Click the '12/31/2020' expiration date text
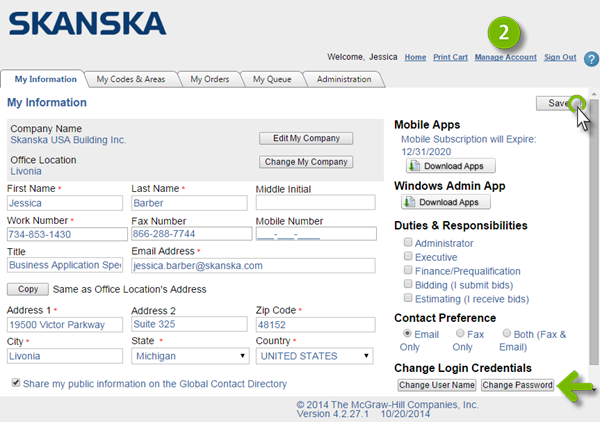The image size is (600, 422). [426, 152]
